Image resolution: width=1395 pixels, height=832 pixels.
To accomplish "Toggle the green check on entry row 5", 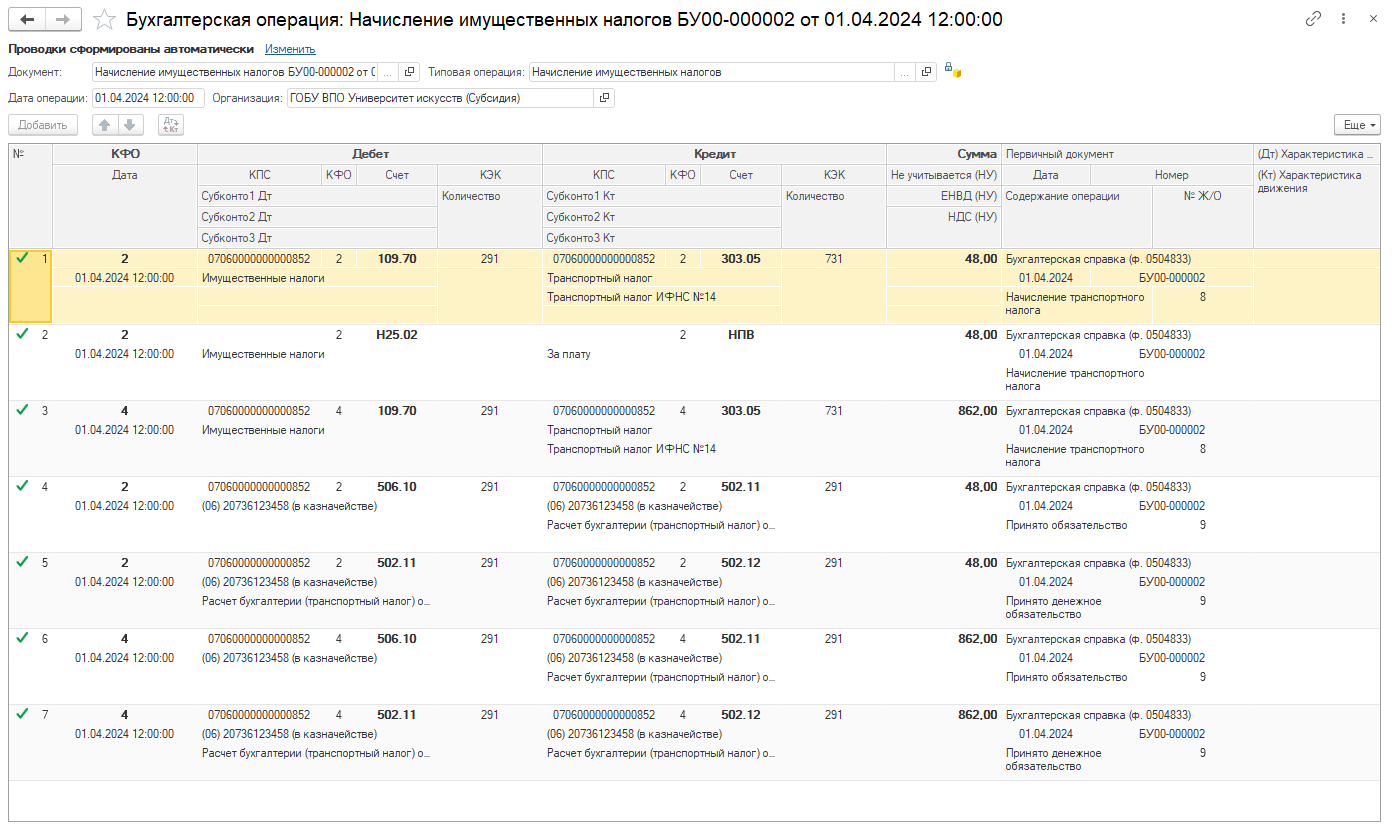I will click(22, 562).
